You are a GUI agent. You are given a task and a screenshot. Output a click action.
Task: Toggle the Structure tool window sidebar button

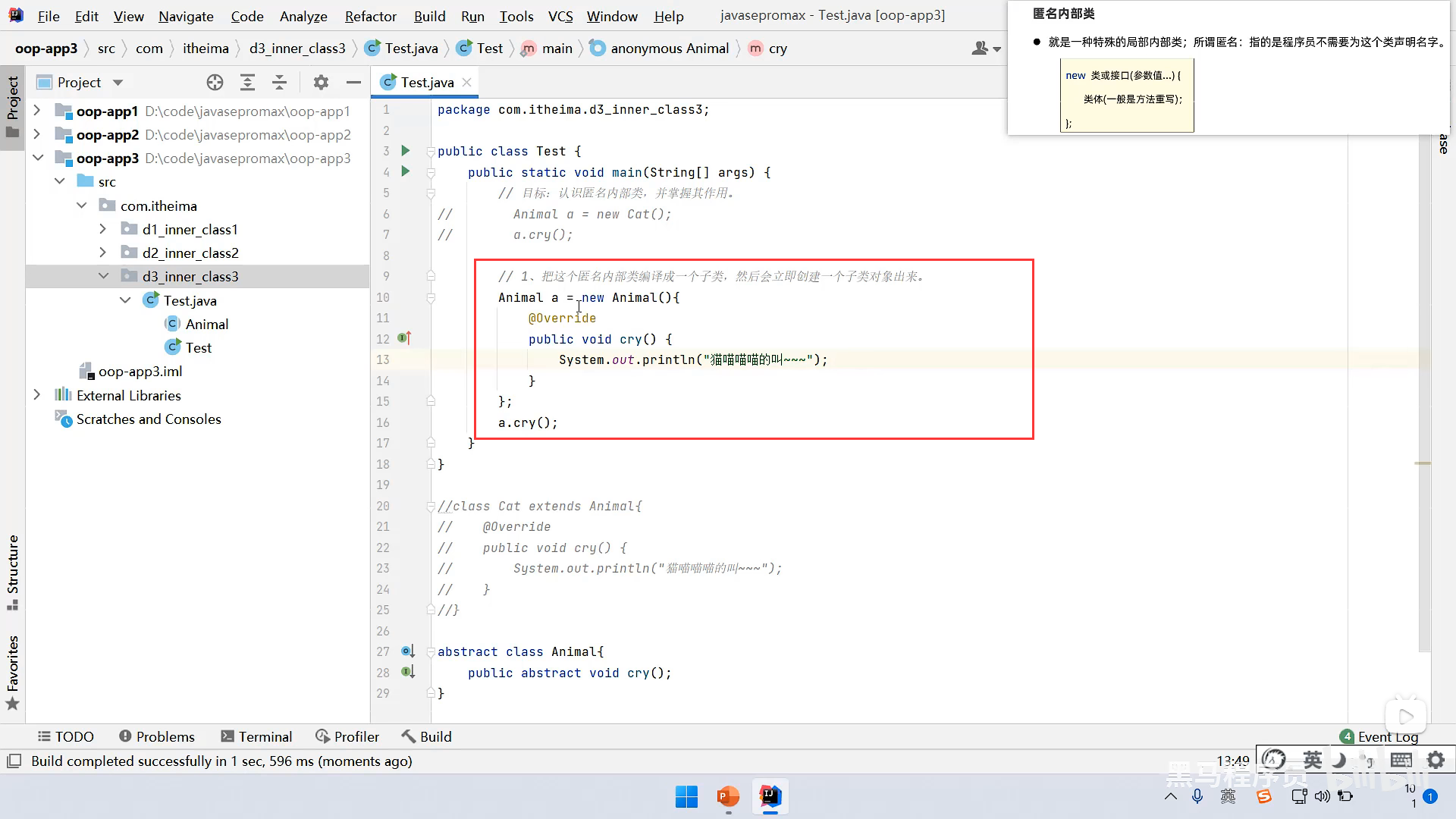click(12, 572)
